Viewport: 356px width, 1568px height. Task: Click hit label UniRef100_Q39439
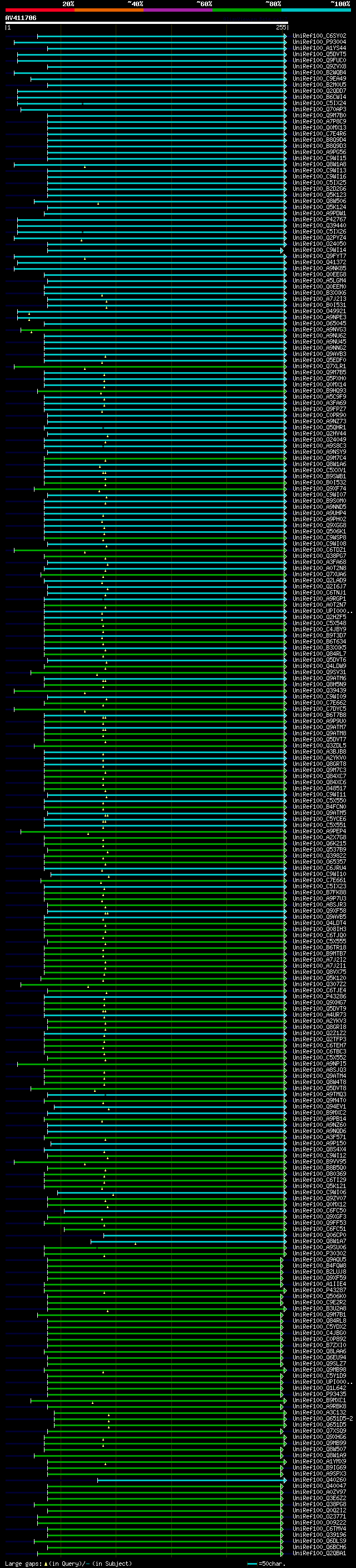(319, 691)
